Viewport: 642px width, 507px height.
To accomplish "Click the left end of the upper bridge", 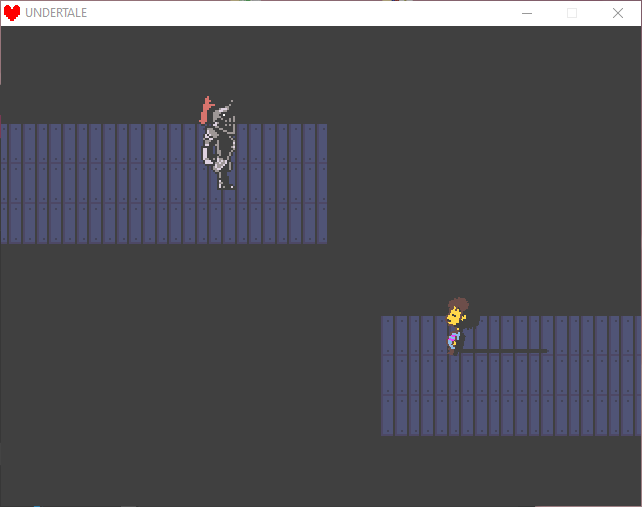I will 10,184.
